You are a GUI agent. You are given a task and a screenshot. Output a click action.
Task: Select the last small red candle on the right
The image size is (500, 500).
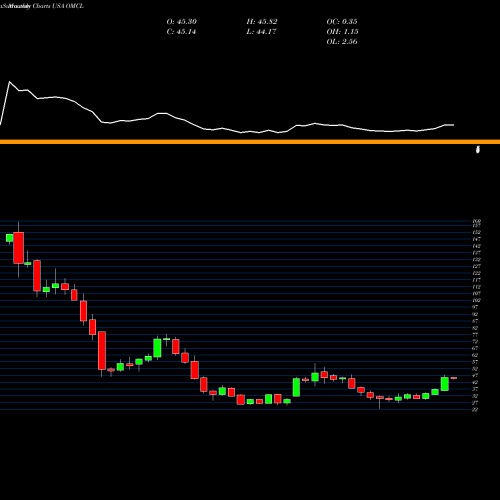click(454, 378)
